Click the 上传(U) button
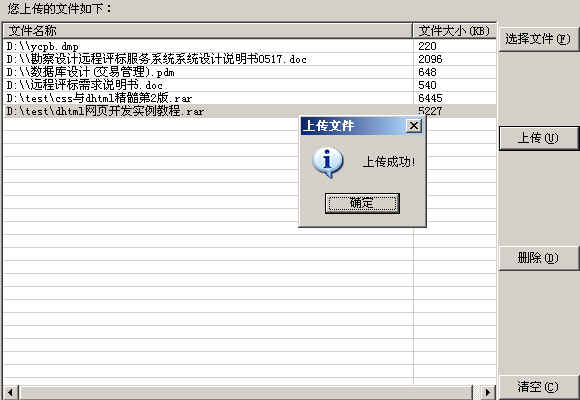 pos(538,138)
